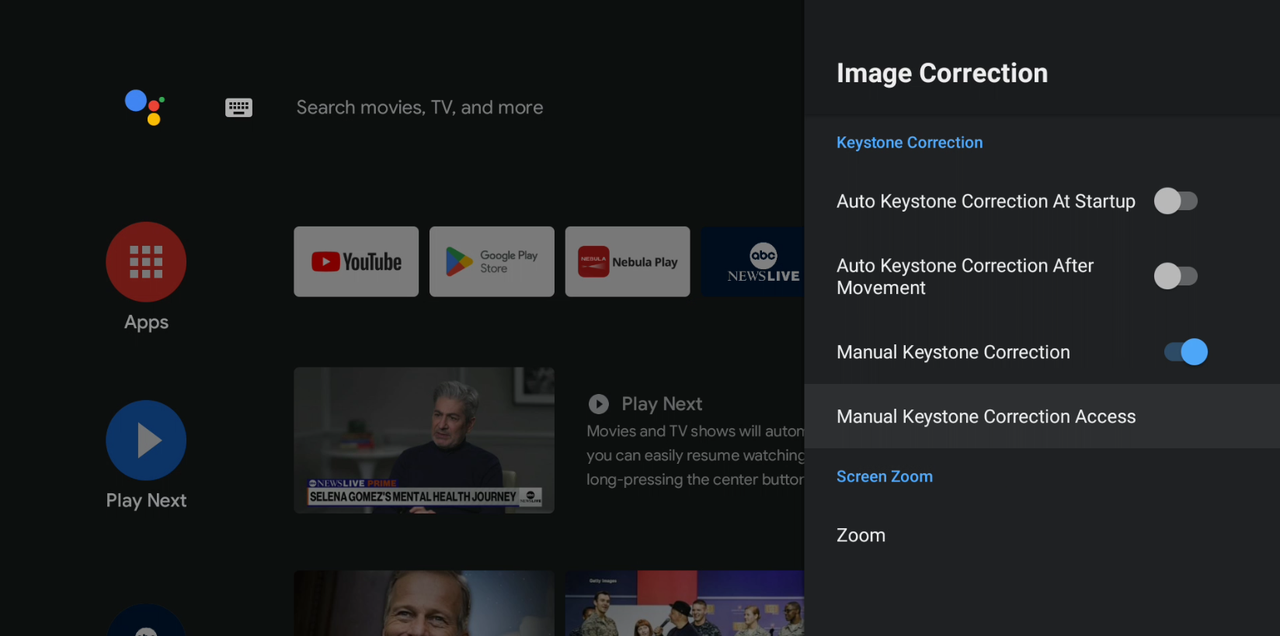
Task: Open the military group photo thumbnail
Action: (684, 603)
